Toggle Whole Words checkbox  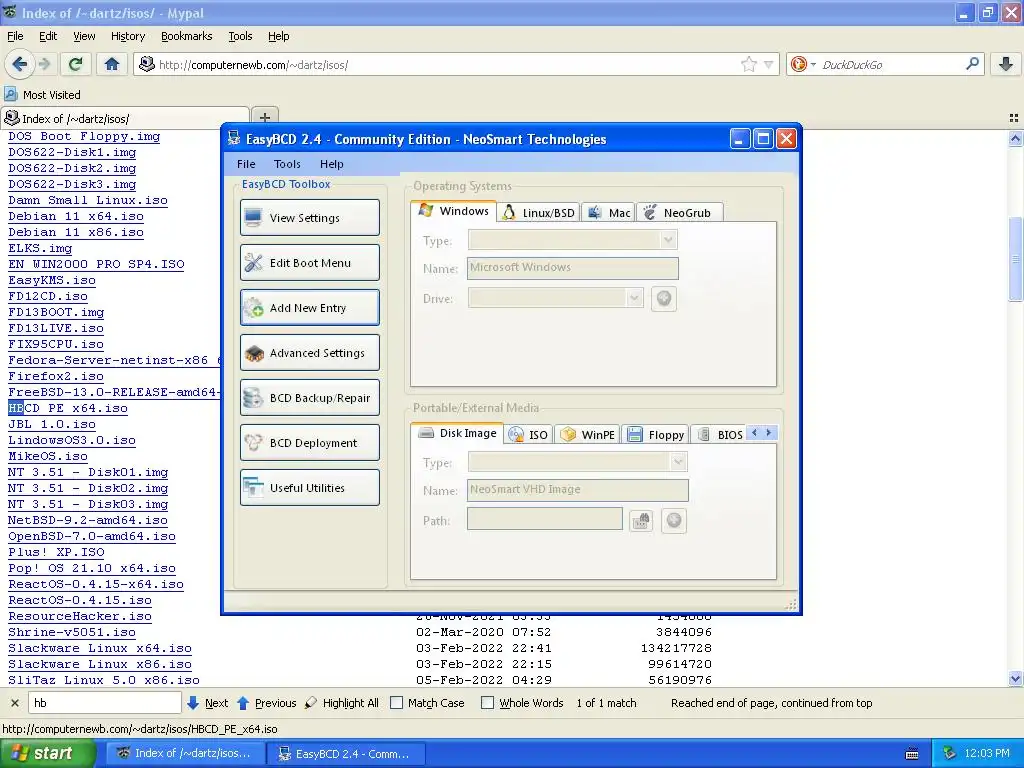[487, 703]
